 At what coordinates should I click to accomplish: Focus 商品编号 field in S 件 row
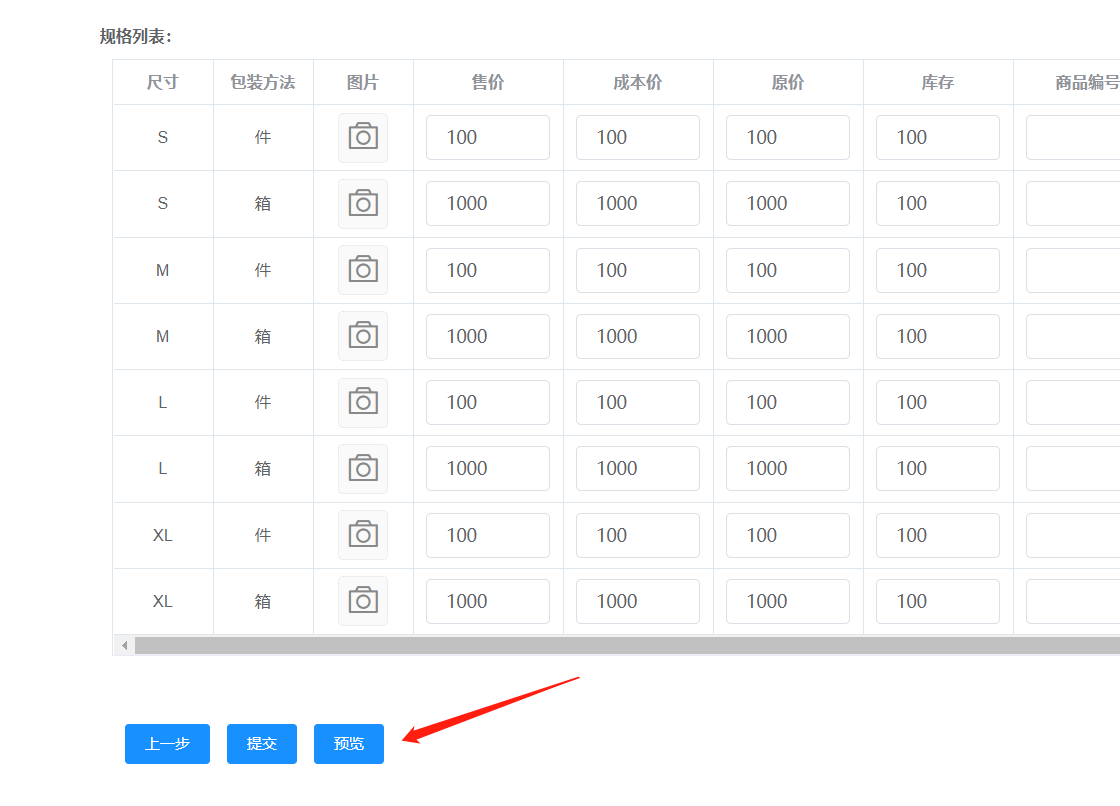pyautogui.click(x=1072, y=137)
